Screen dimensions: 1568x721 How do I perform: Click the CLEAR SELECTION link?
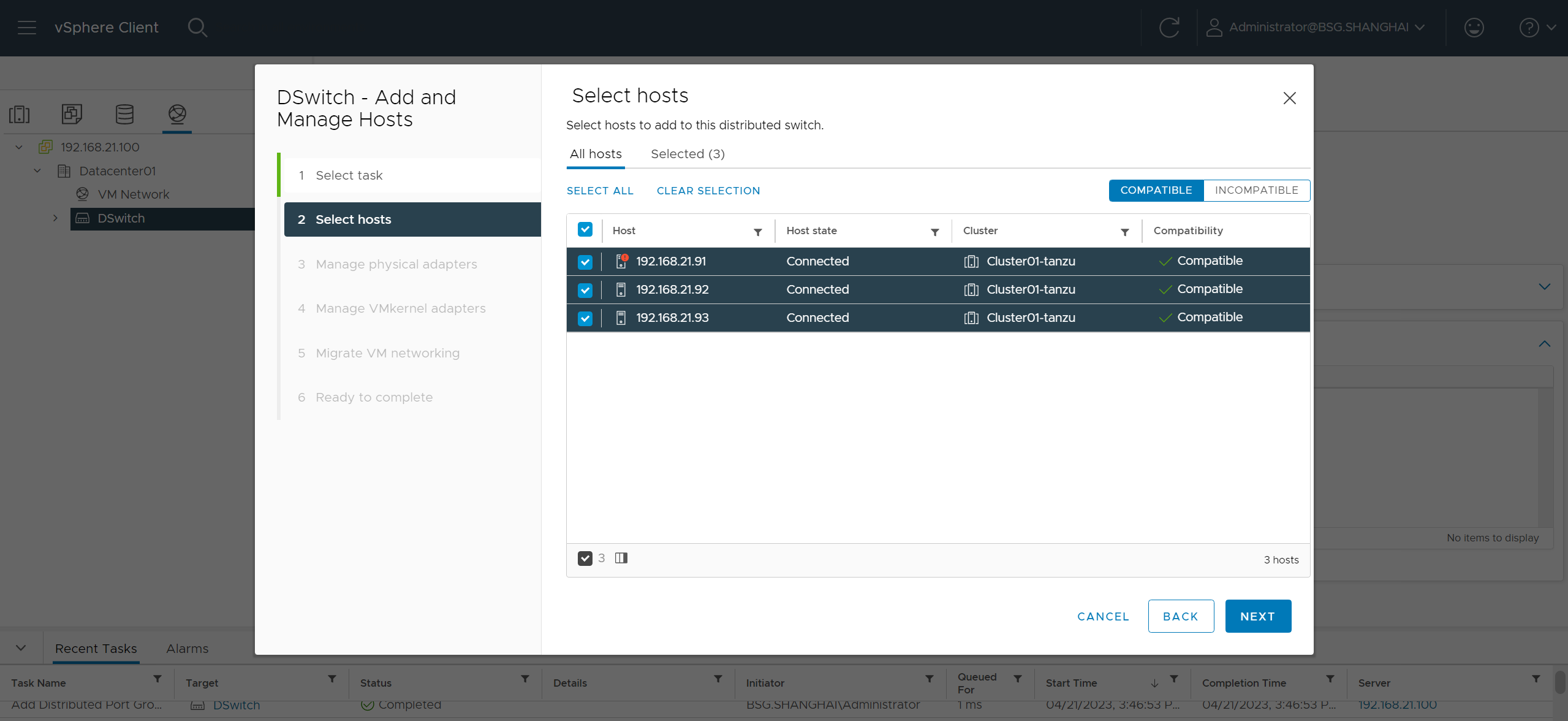click(x=708, y=191)
